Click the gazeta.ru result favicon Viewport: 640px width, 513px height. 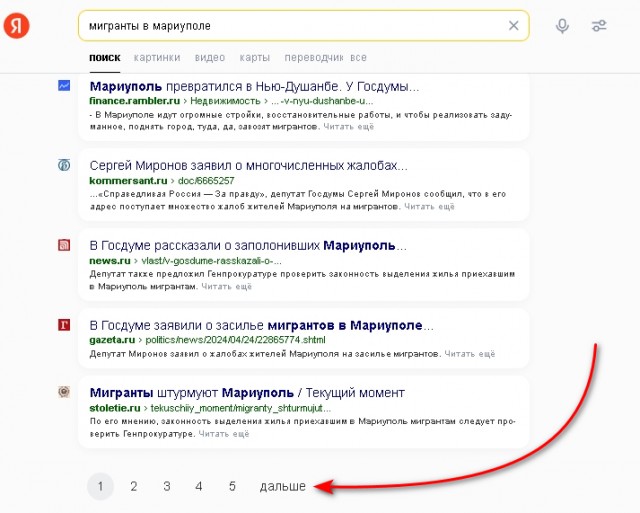64,325
